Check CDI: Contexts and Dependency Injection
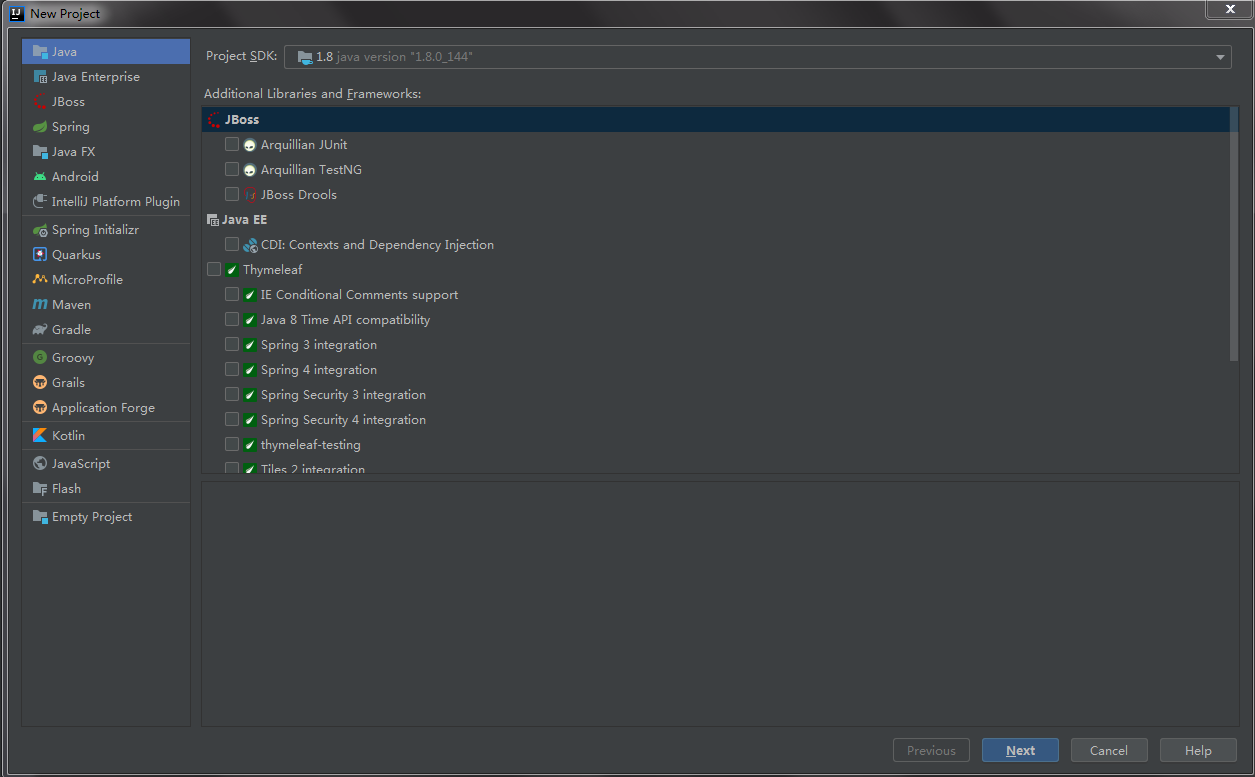Image resolution: width=1255 pixels, height=777 pixels. click(x=232, y=244)
